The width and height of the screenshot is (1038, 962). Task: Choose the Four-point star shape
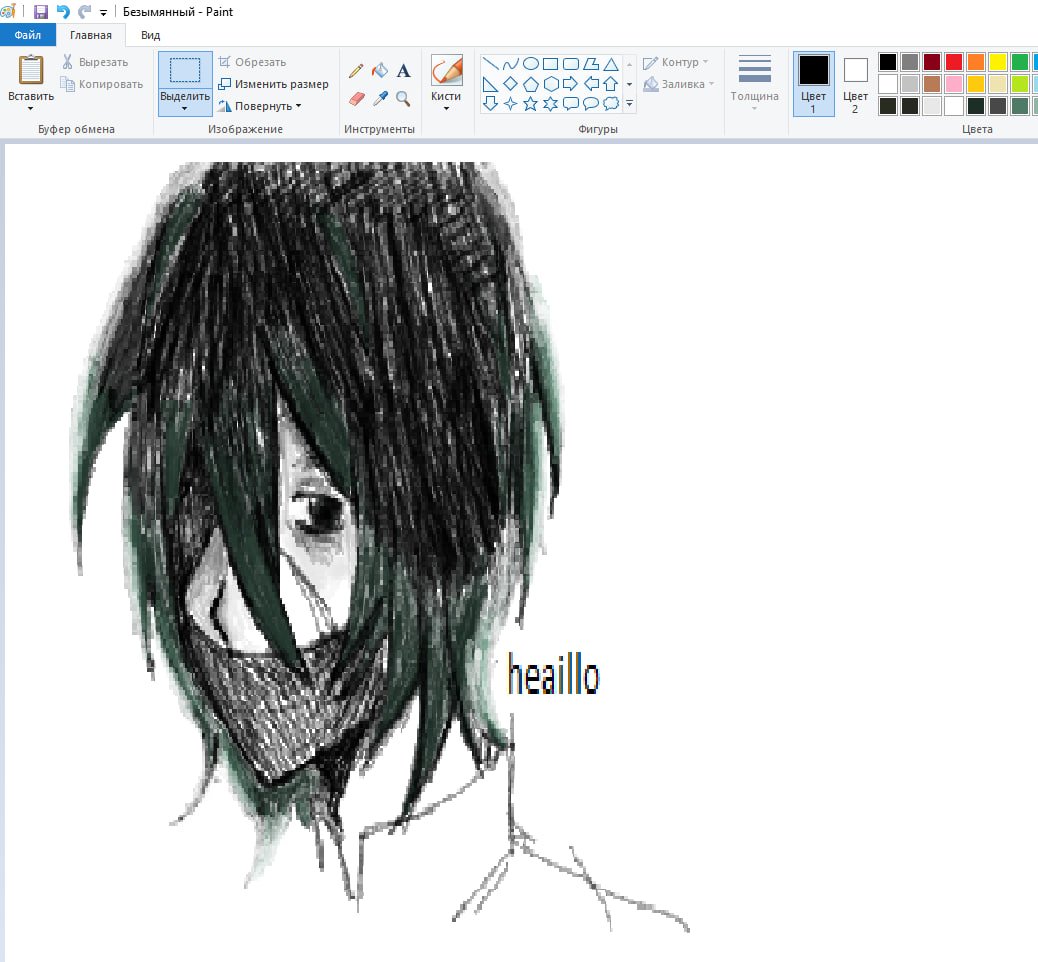point(510,103)
